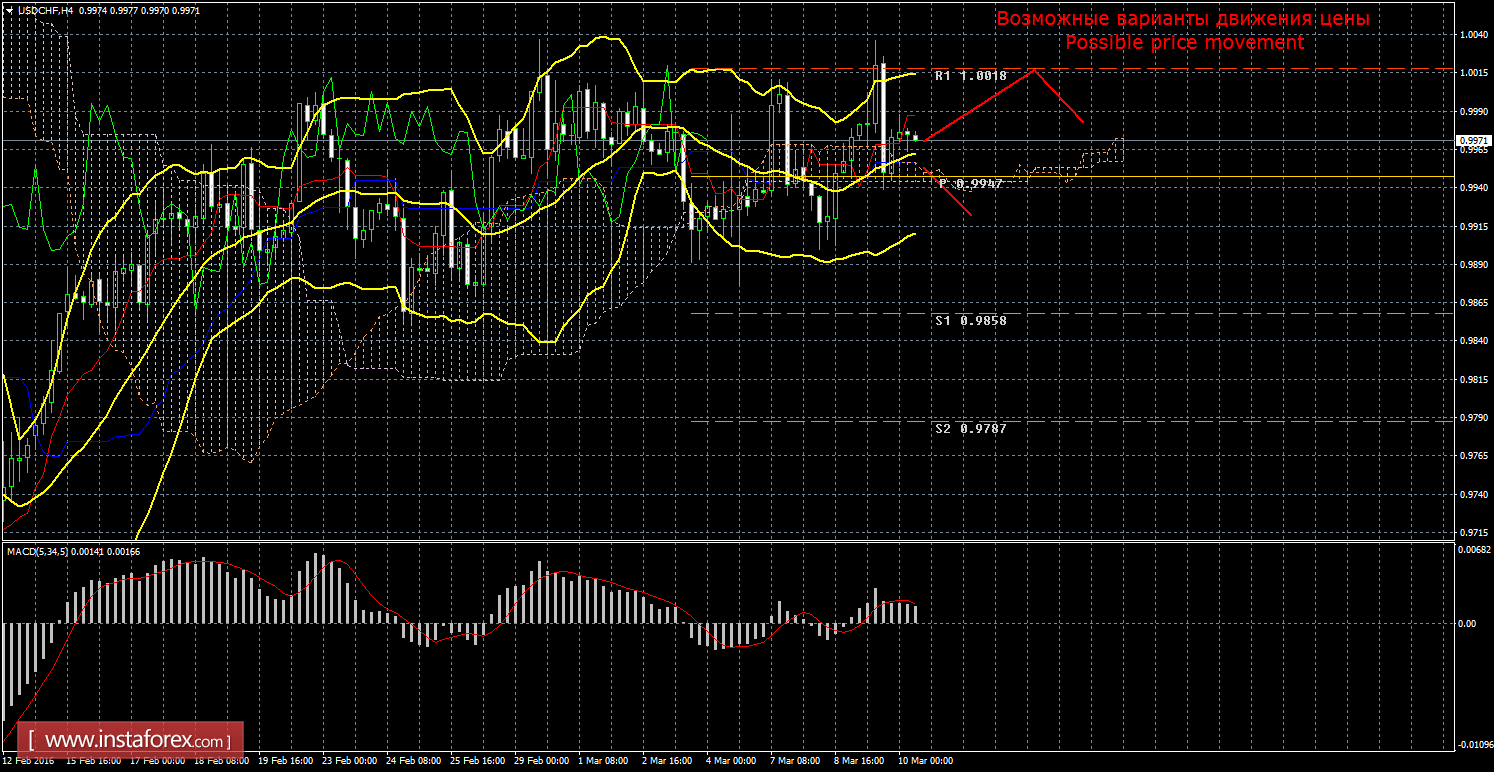This screenshot has width=1494, height=772.
Task: Click the S2 0.9787 support label
Action: [970, 429]
